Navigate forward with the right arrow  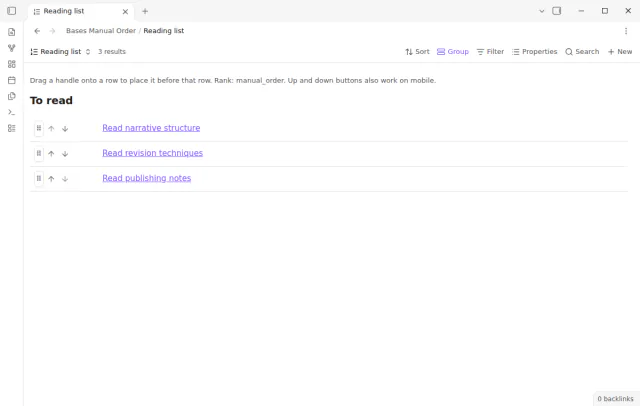pos(52,31)
